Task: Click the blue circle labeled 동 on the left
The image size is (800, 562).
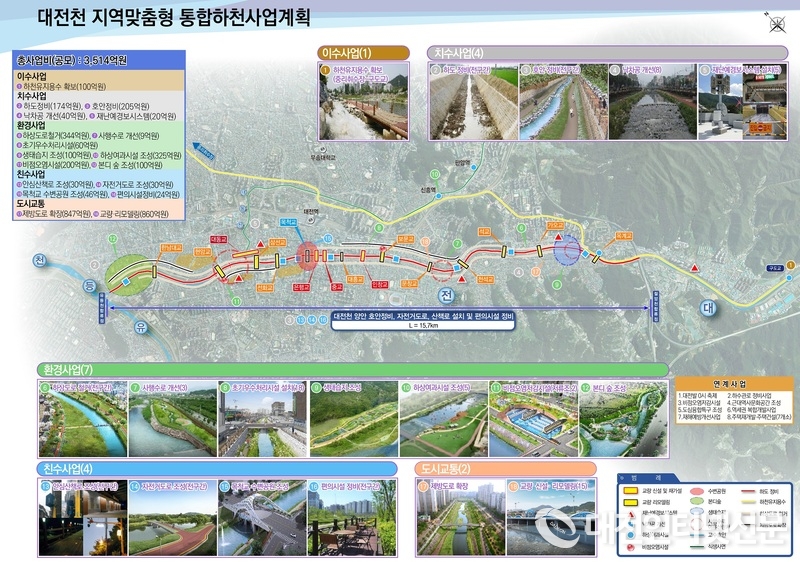Action: [88, 288]
